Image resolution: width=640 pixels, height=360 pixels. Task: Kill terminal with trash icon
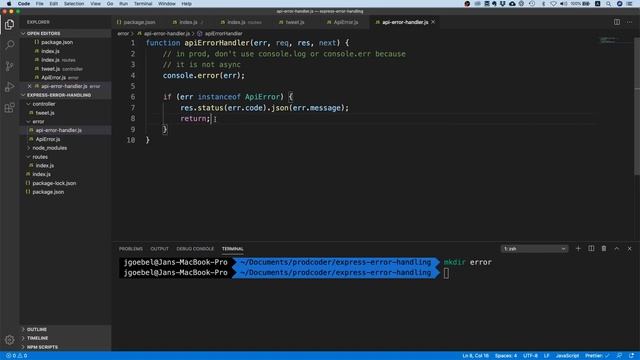(x=604, y=249)
